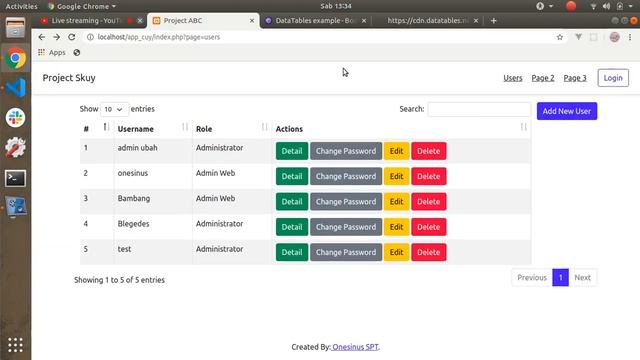
Task: Go to Previous page of table
Action: point(532,278)
